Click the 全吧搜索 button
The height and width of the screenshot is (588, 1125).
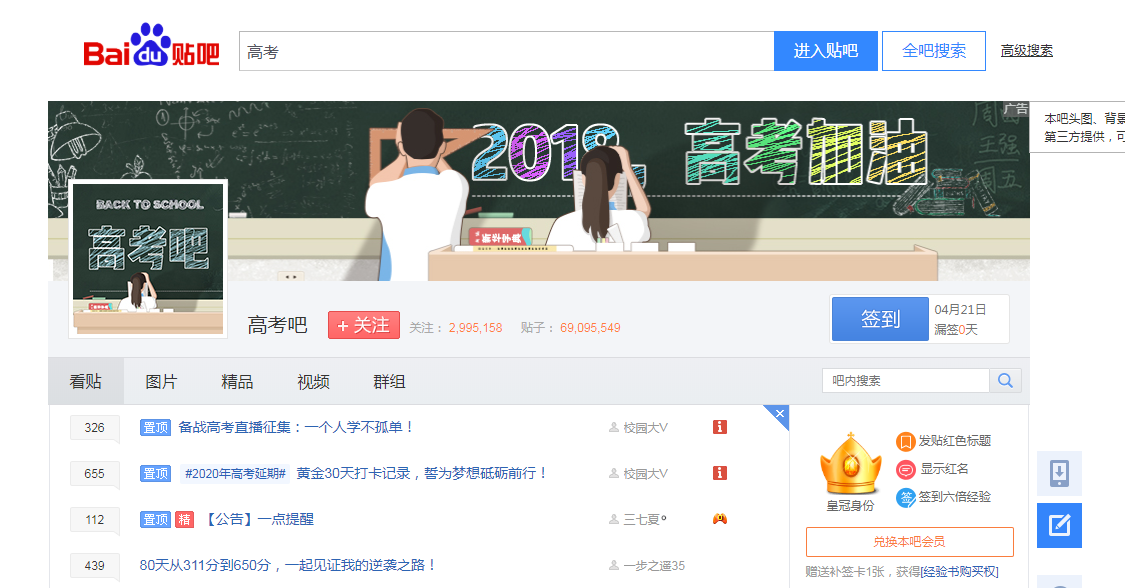coord(933,51)
